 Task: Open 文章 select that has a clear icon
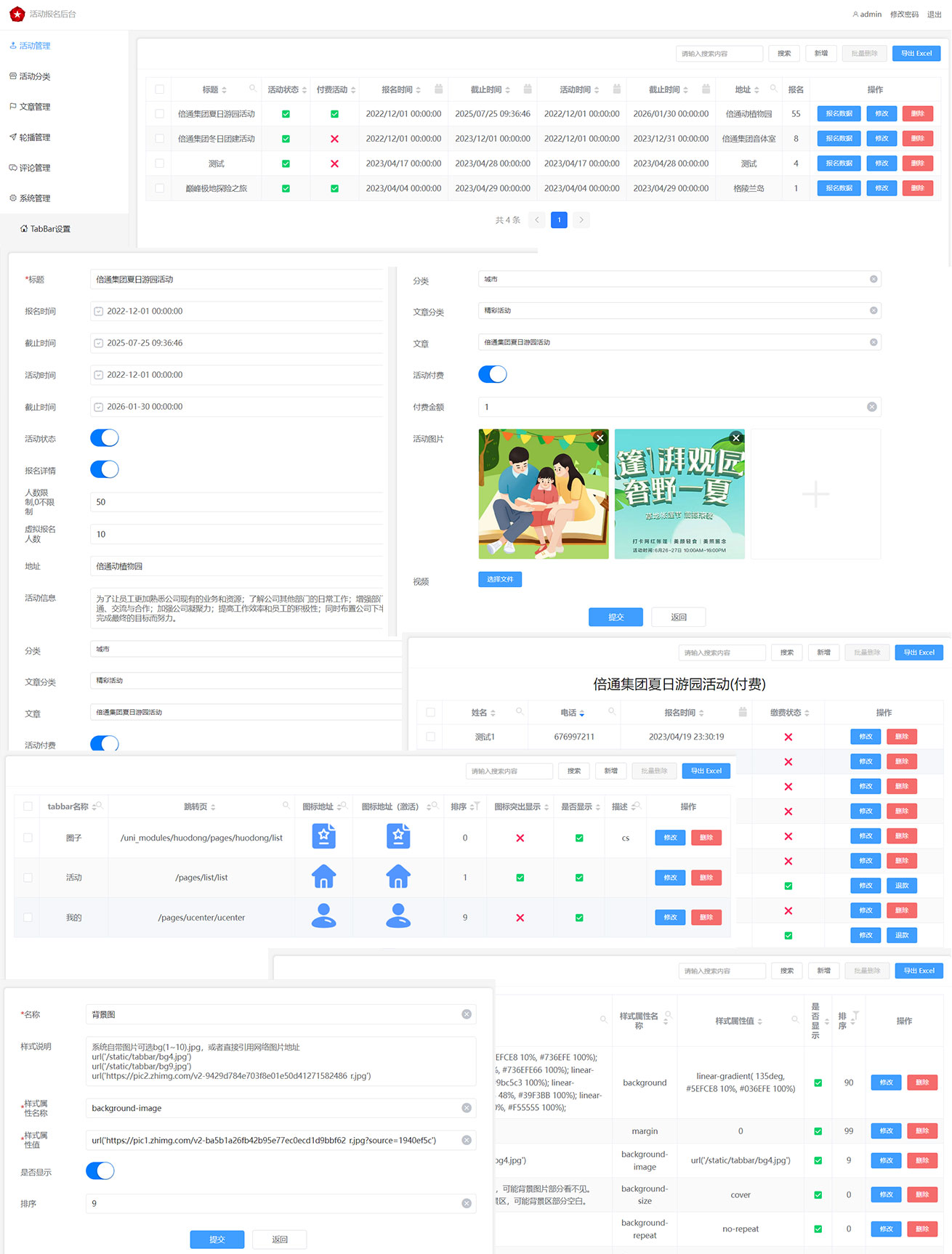tap(679, 342)
